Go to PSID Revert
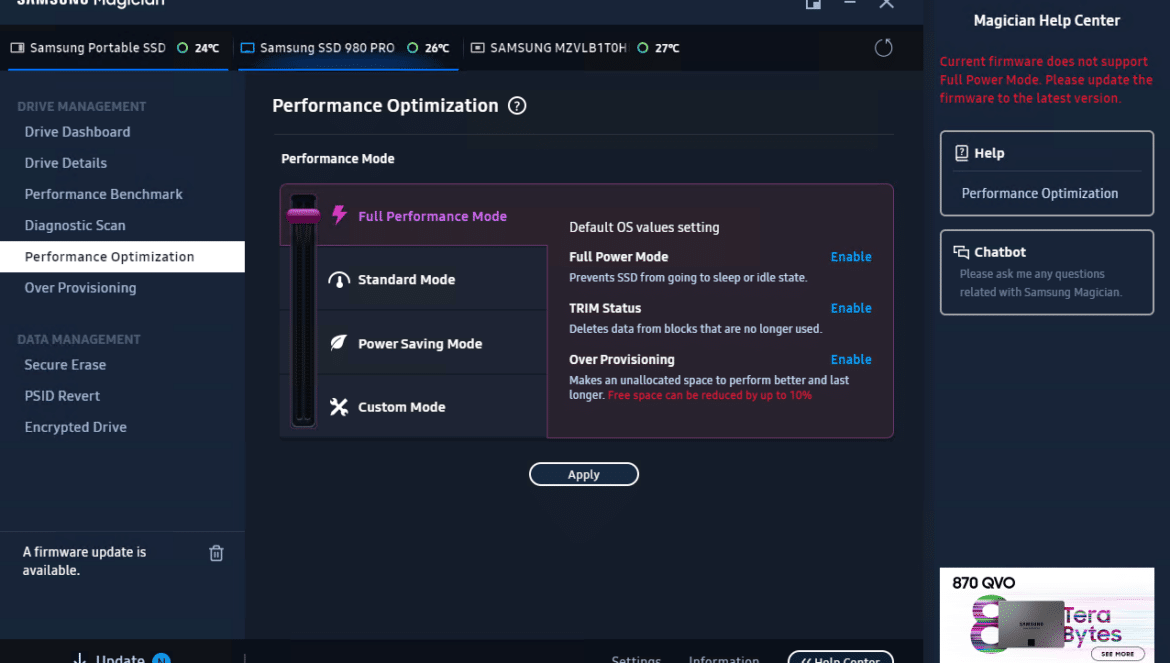1170x663 pixels. (62, 396)
